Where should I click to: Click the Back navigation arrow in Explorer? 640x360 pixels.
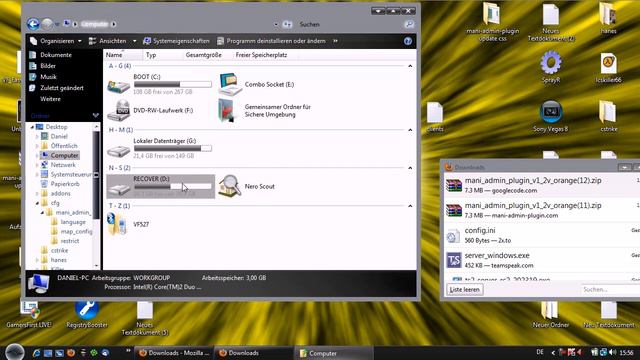coord(33,24)
